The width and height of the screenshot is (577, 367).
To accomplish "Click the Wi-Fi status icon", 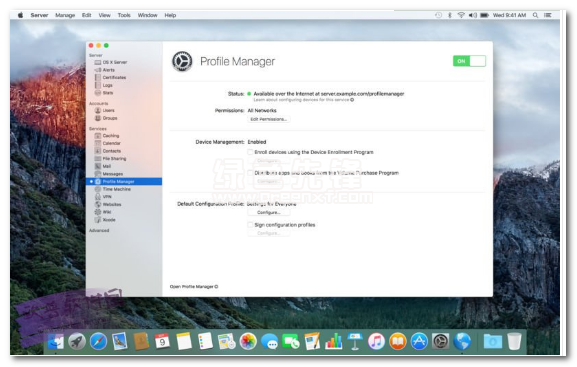I will tap(461, 15).
